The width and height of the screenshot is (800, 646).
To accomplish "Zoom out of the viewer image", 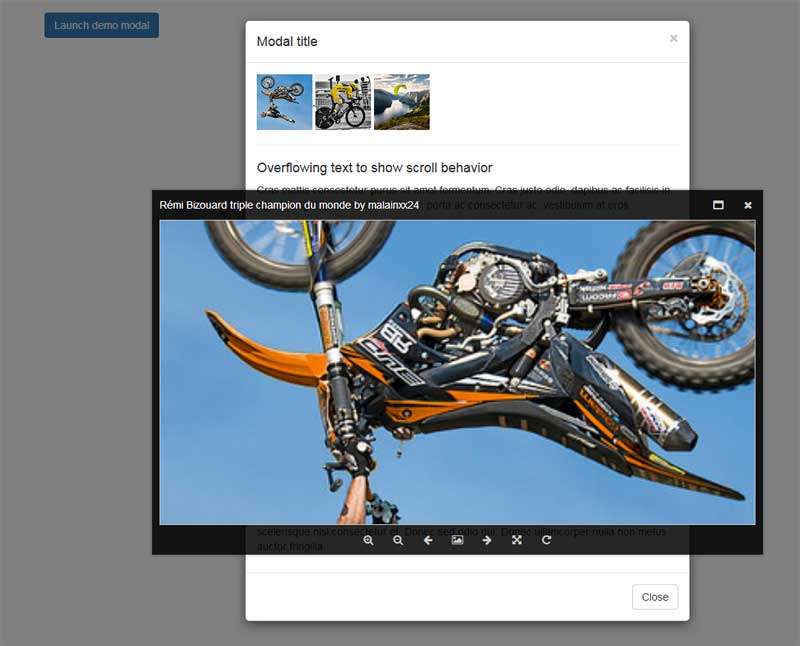I will (398, 540).
